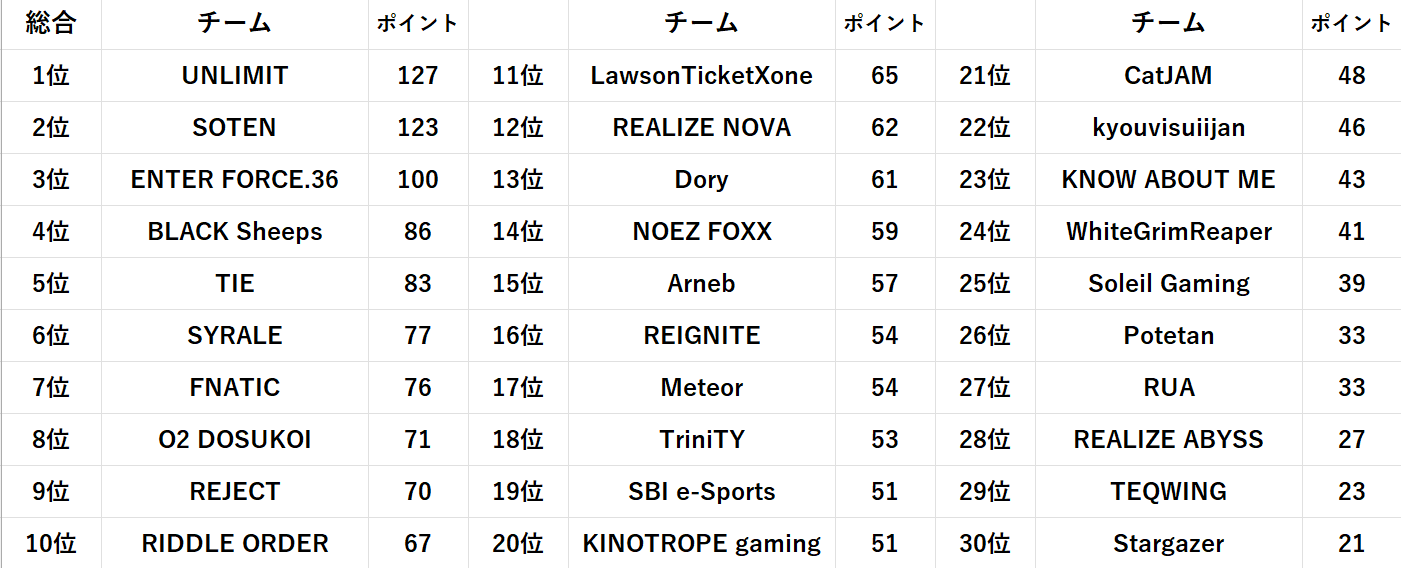The height and width of the screenshot is (568, 1401).
Task: Click the REALIZE NOVA cell
Action: 701,128
